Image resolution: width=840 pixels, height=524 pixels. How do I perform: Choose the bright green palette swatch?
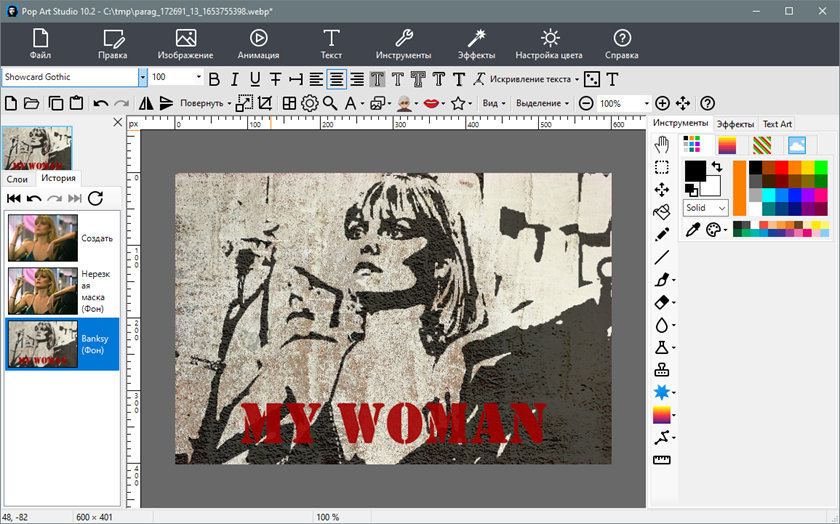tap(821, 167)
